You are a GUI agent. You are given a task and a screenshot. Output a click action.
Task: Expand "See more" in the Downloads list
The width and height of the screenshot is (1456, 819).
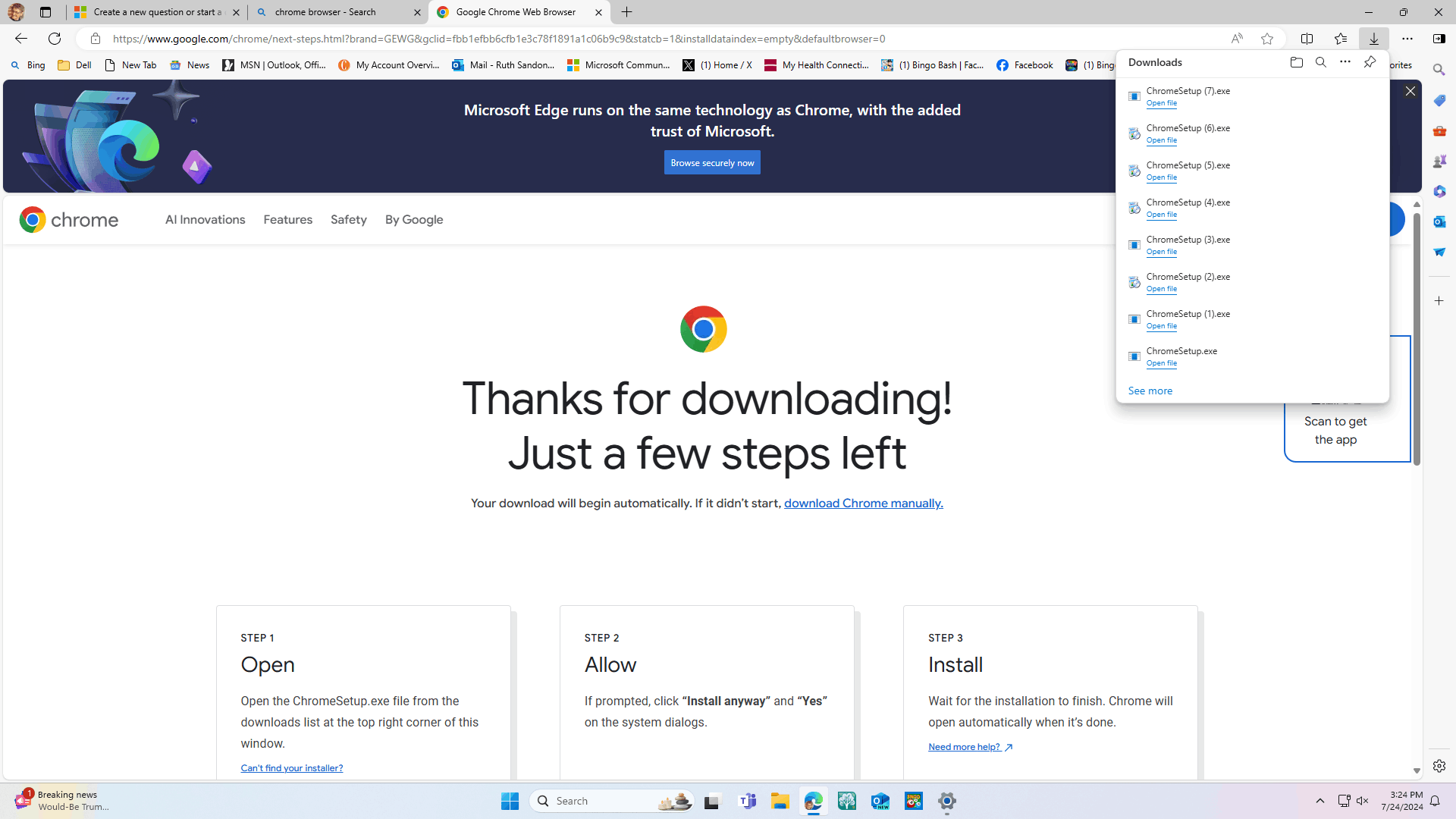(1150, 391)
